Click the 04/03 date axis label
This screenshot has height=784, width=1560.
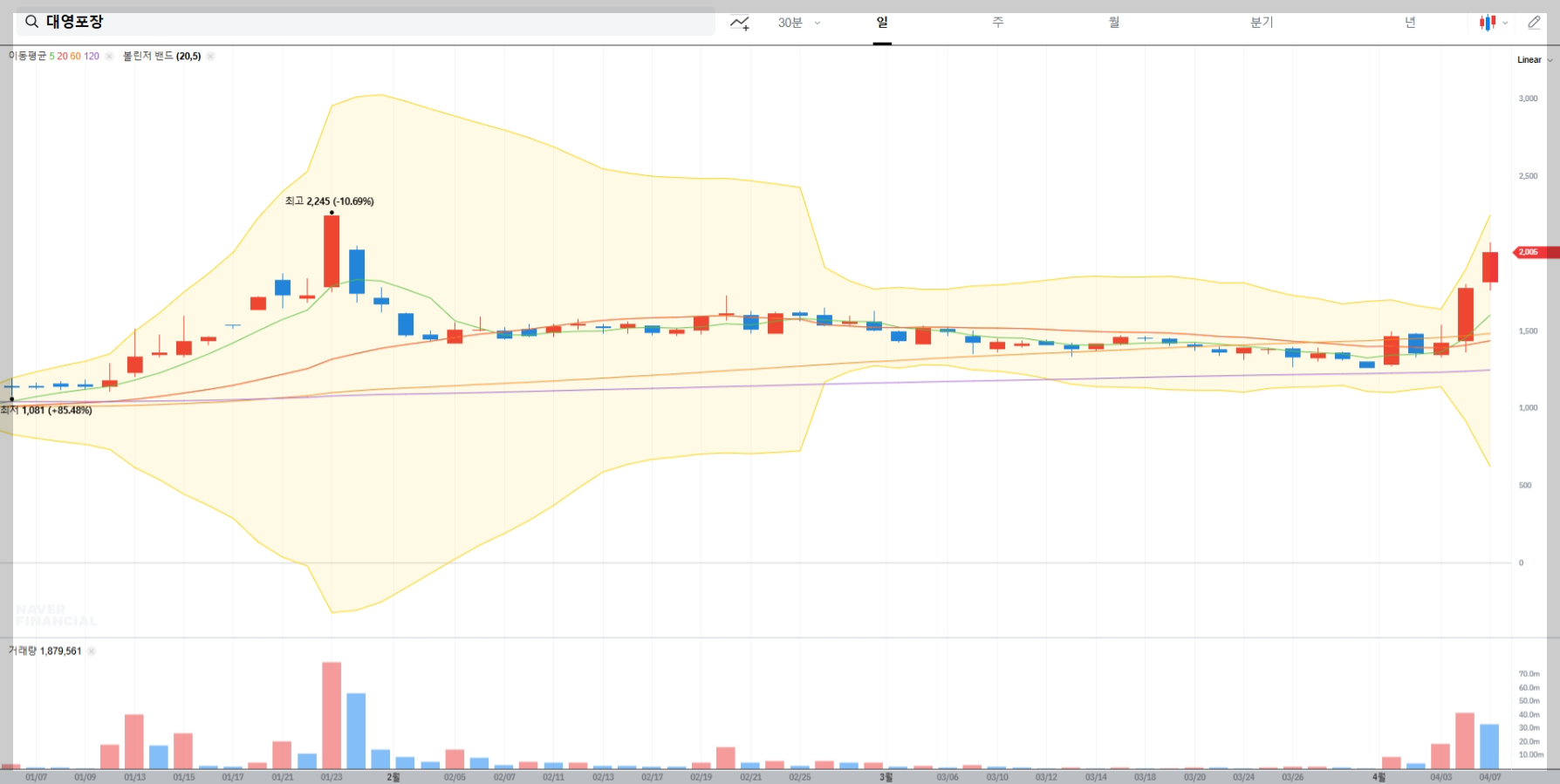click(x=1440, y=777)
